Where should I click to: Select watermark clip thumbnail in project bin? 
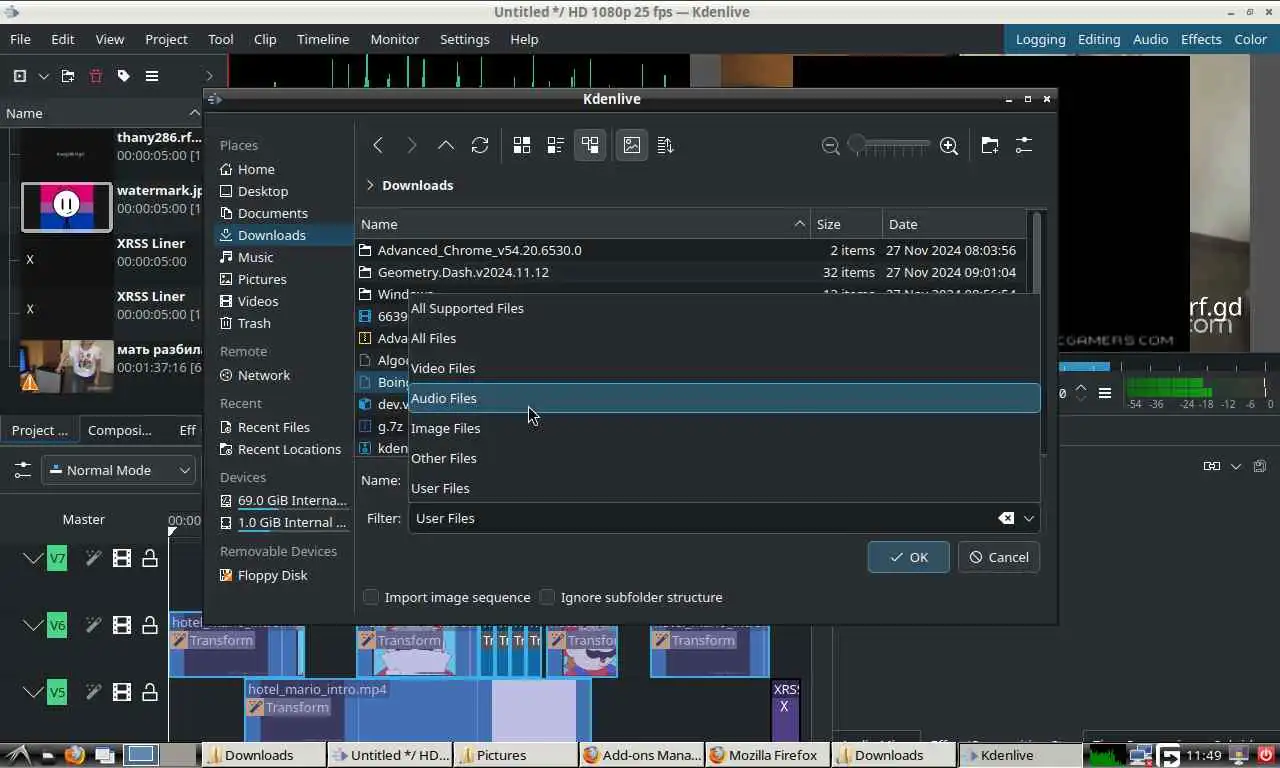click(x=67, y=206)
